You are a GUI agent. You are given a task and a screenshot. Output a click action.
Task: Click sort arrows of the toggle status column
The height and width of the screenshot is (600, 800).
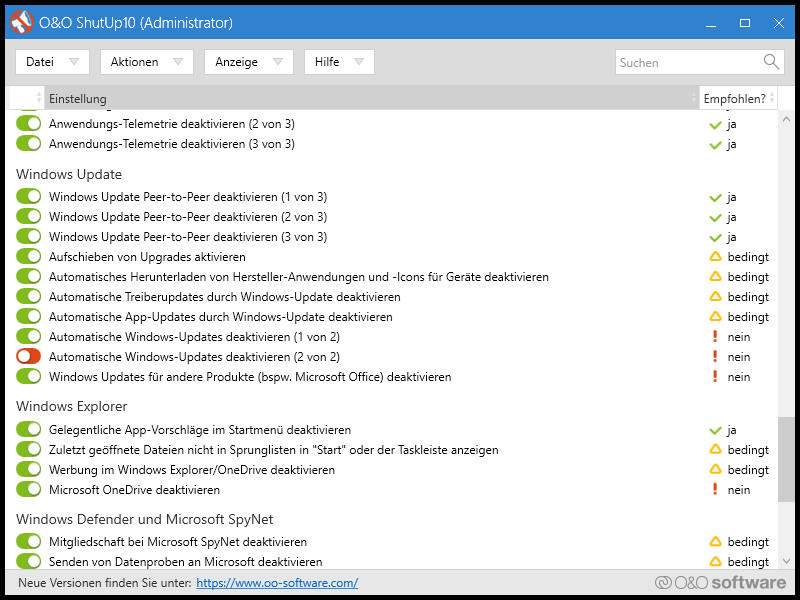click(39, 97)
